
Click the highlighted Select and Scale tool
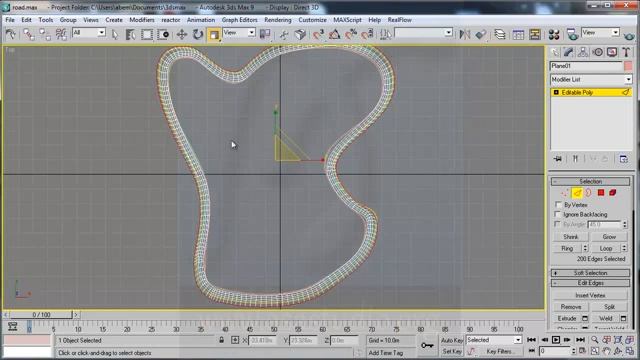pos(214,35)
